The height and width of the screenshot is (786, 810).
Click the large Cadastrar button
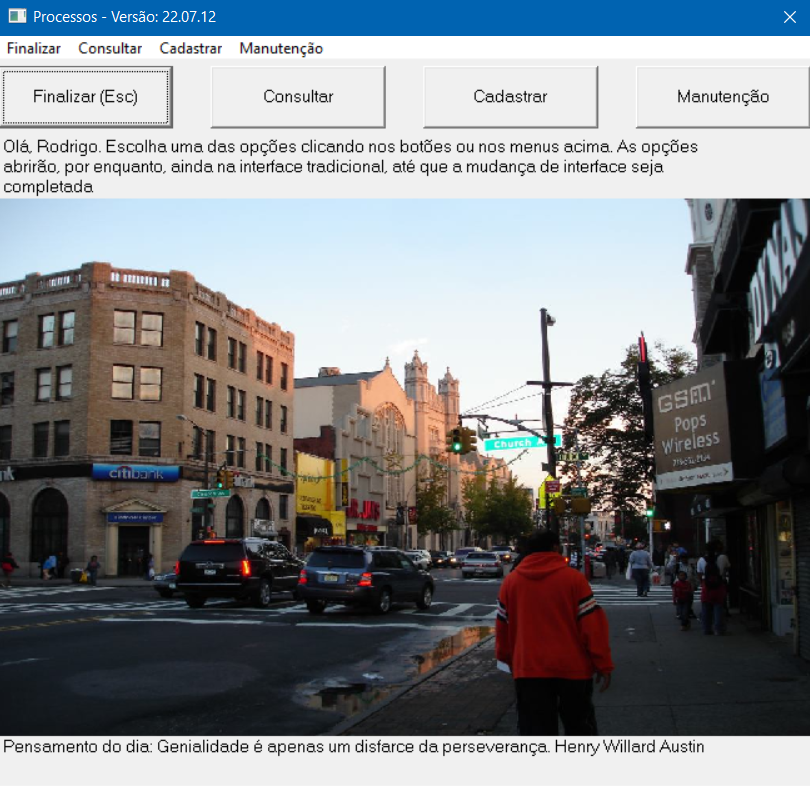[510, 97]
